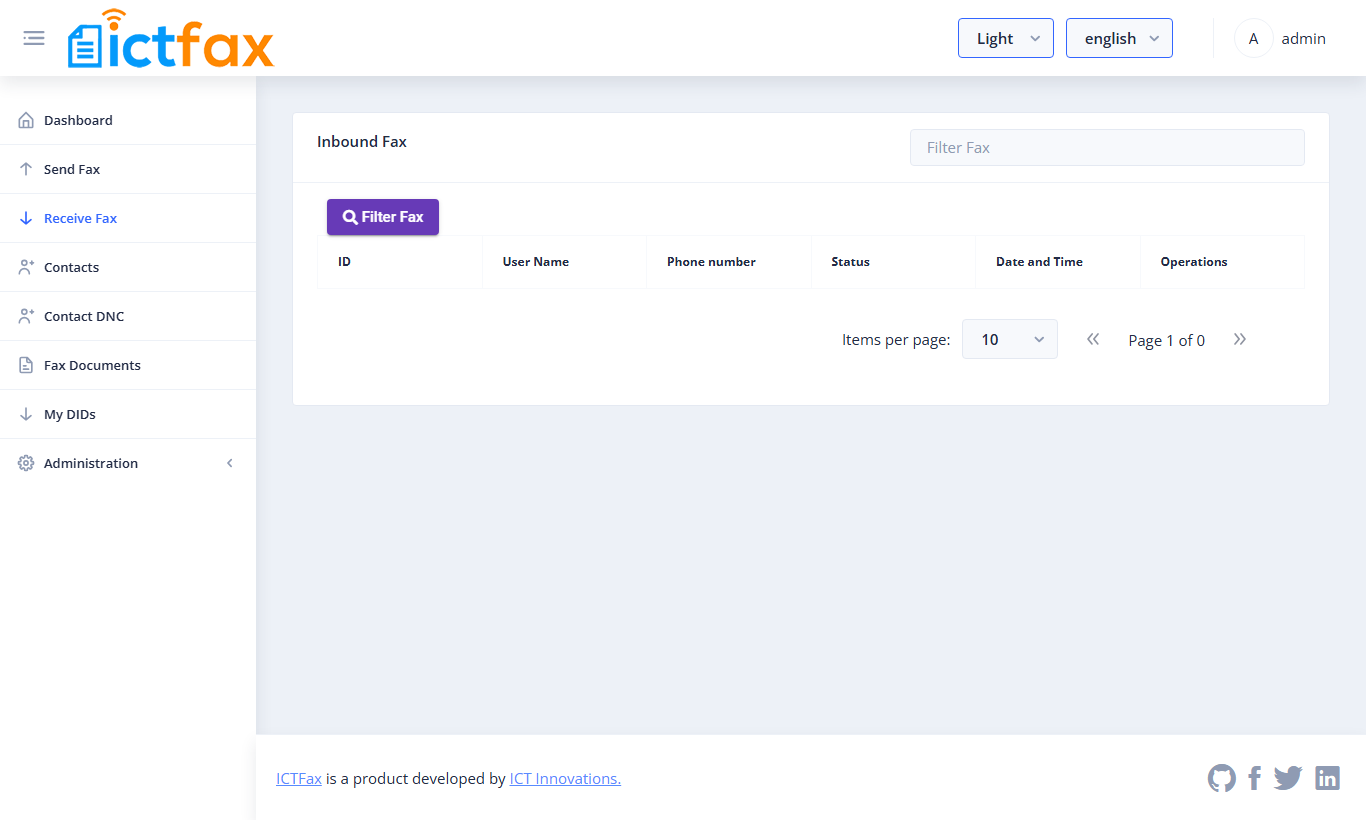
Task: Open Contact DNC in the sidebar
Action: [x=128, y=316]
